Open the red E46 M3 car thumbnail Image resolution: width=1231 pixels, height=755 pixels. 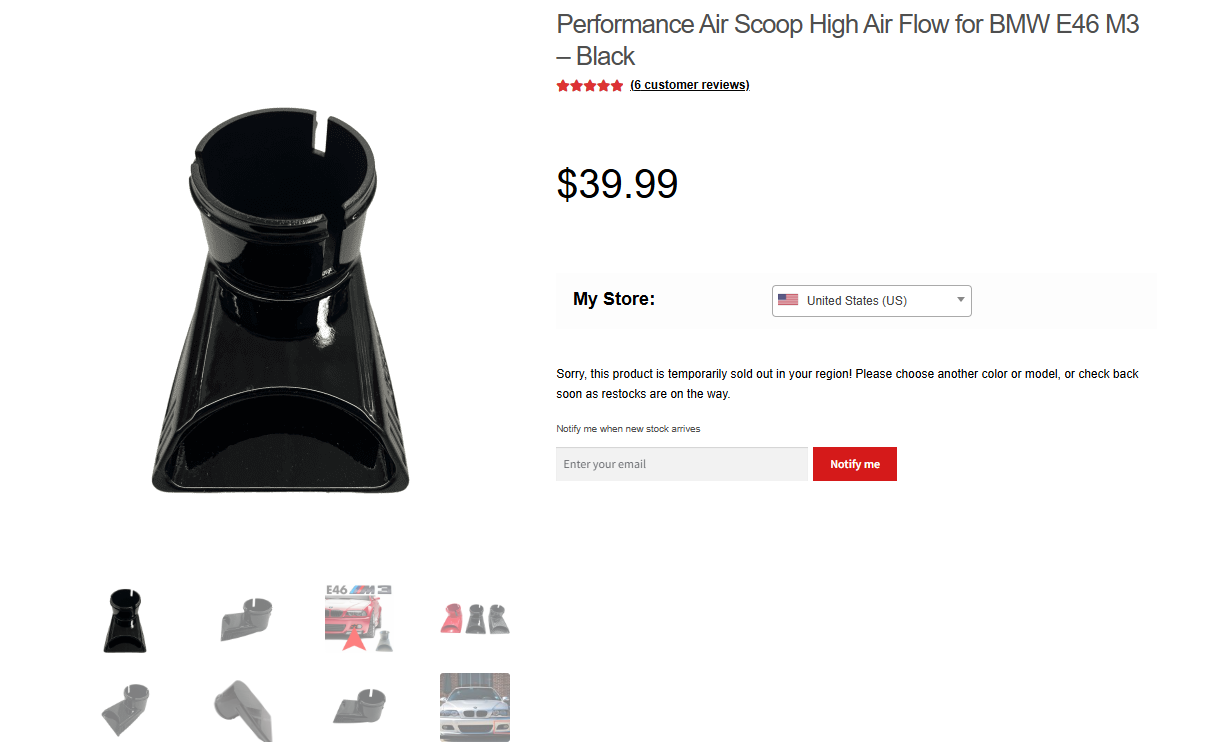[358, 618]
